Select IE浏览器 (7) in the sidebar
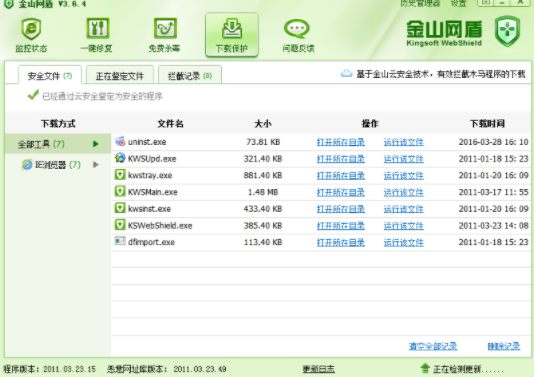This screenshot has height=377, width=534. 58,165
